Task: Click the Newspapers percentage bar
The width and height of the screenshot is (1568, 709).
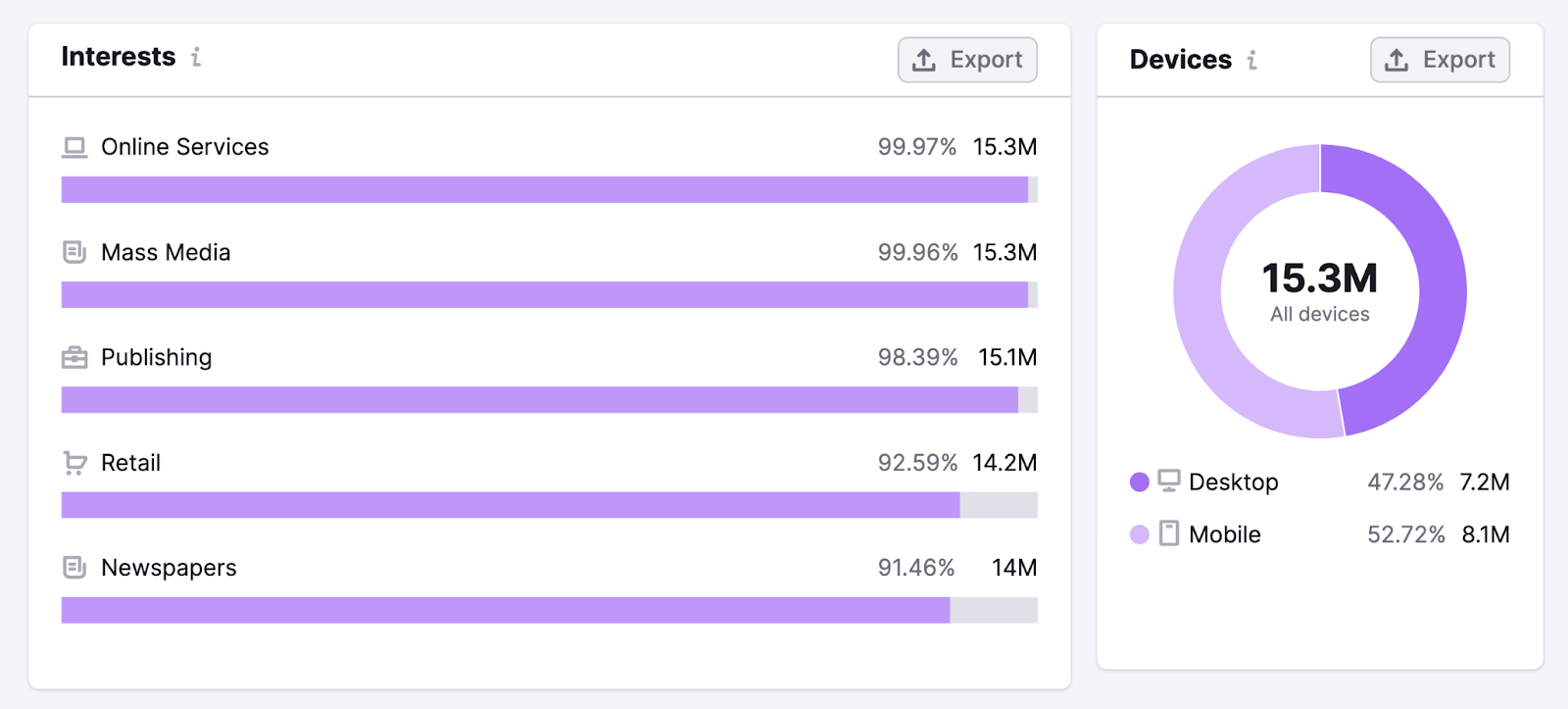Action: point(505,610)
